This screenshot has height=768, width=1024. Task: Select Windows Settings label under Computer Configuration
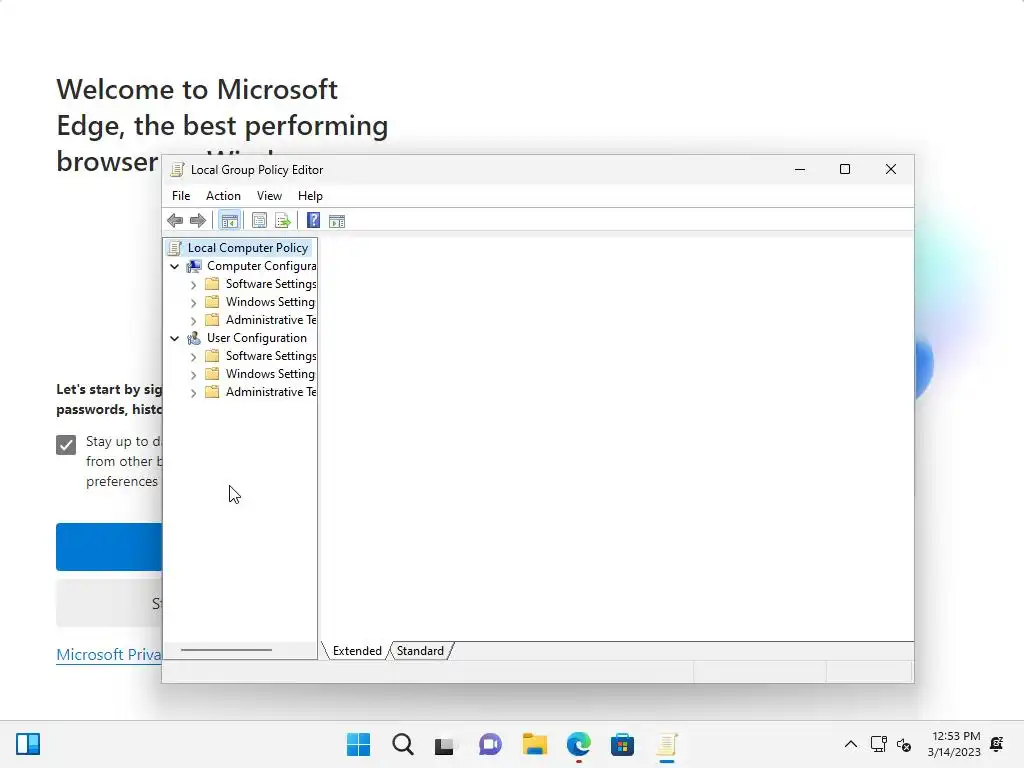coord(270,302)
